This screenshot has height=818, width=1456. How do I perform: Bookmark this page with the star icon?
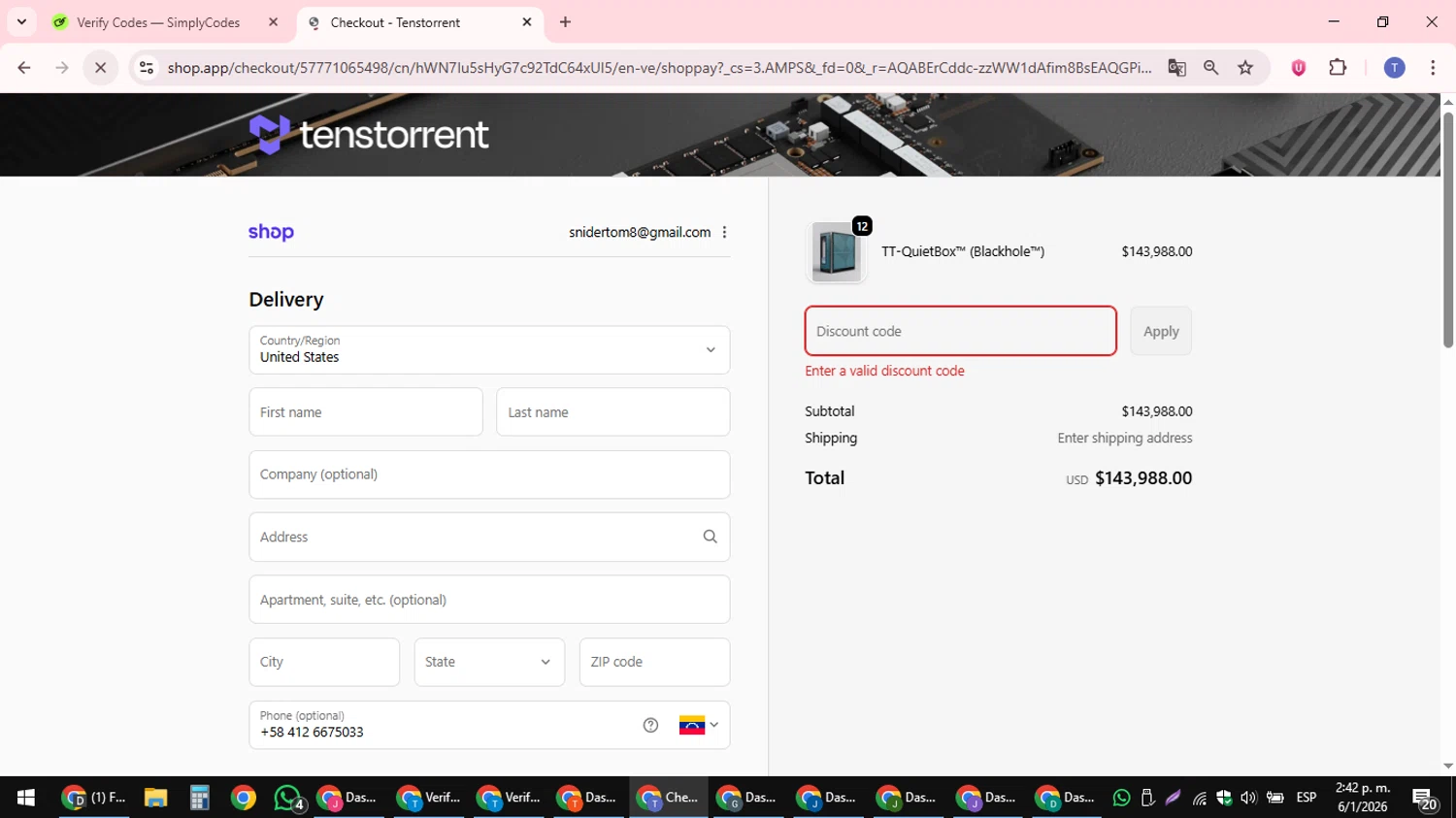click(x=1245, y=67)
